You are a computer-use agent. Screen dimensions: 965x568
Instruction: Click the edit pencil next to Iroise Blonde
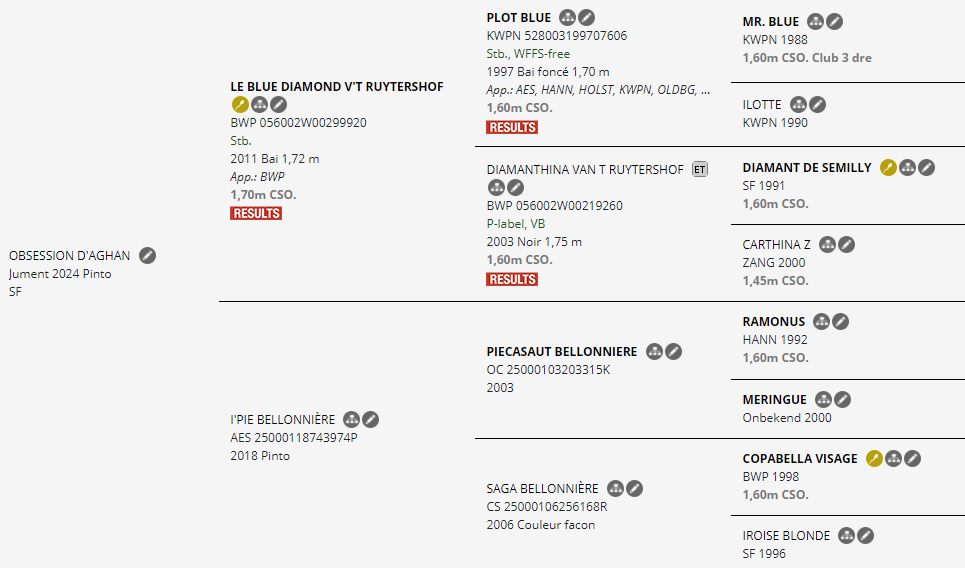tap(865, 535)
